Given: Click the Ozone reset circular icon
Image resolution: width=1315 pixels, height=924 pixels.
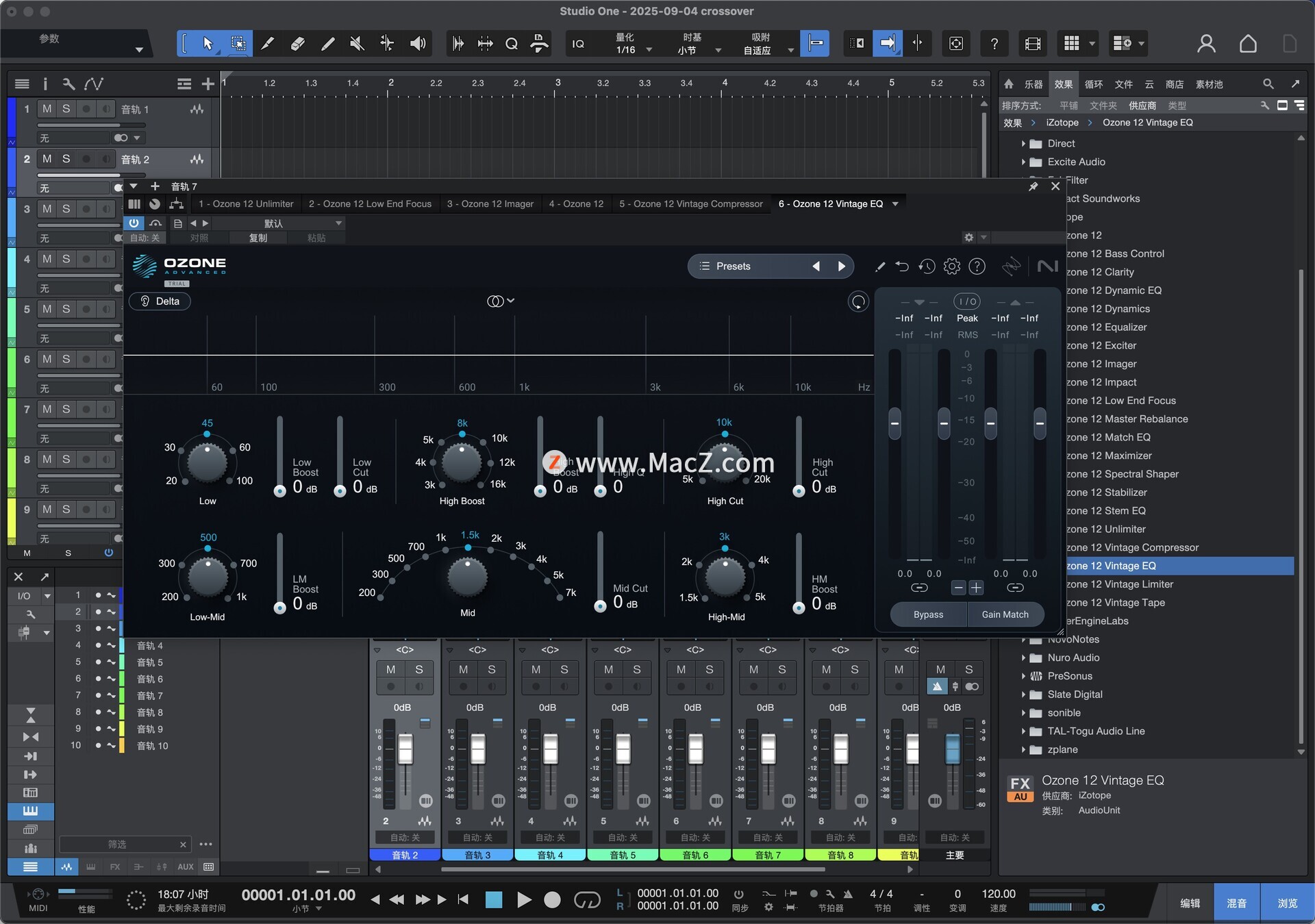Looking at the screenshot, I should tap(858, 301).
